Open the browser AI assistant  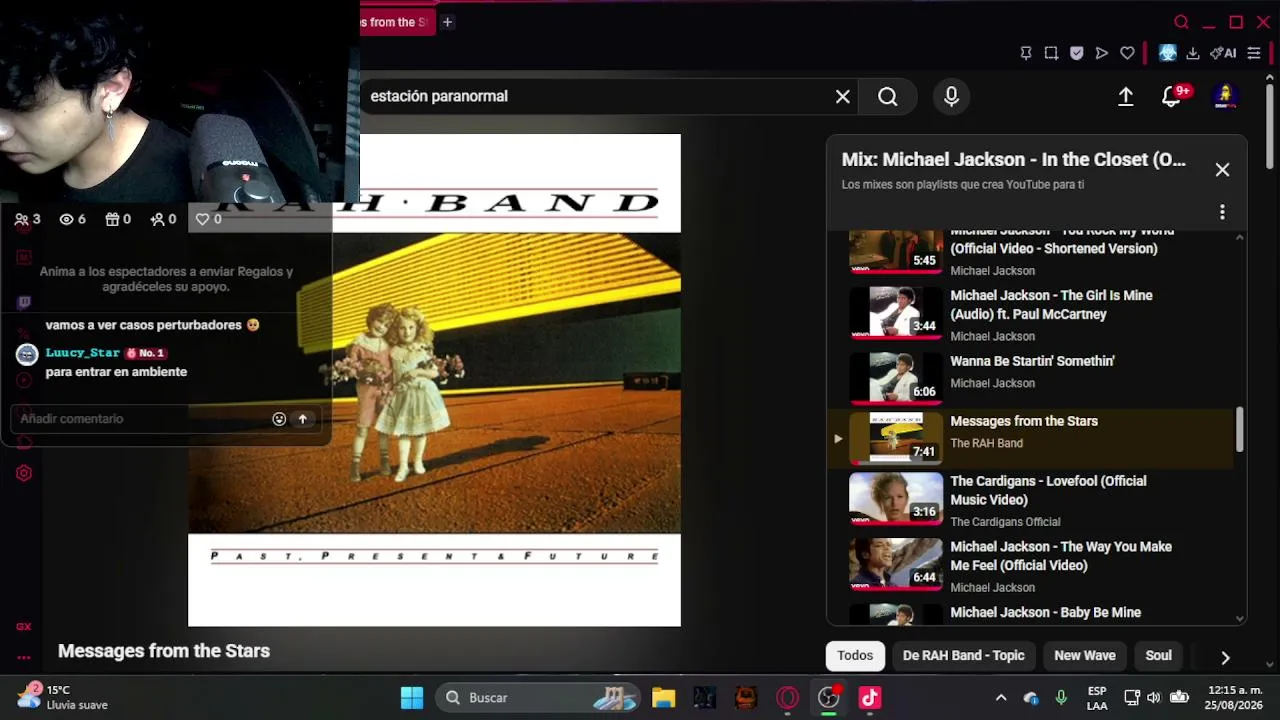[x=1223, y=53]
